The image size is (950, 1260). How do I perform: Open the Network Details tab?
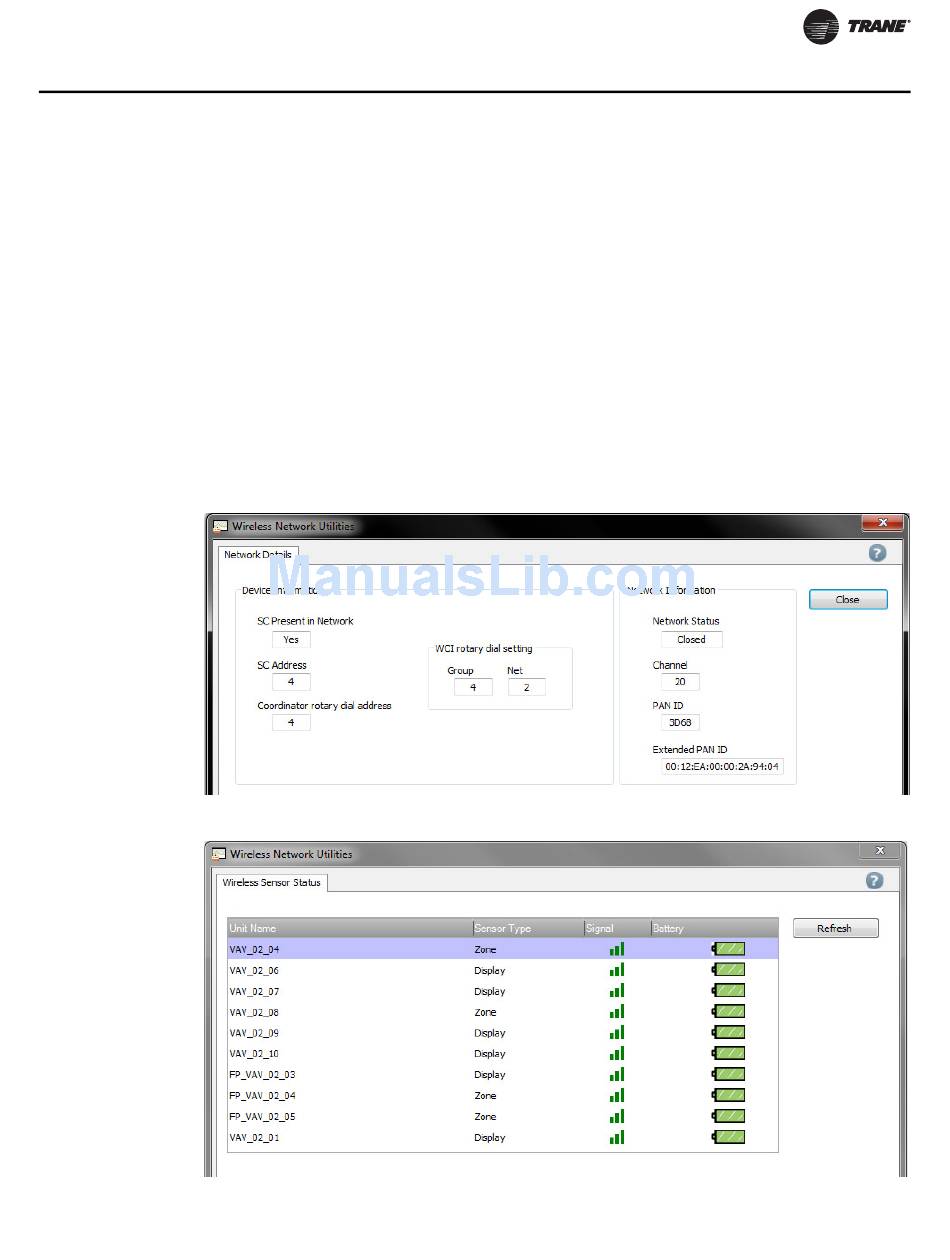pos(258,554)
